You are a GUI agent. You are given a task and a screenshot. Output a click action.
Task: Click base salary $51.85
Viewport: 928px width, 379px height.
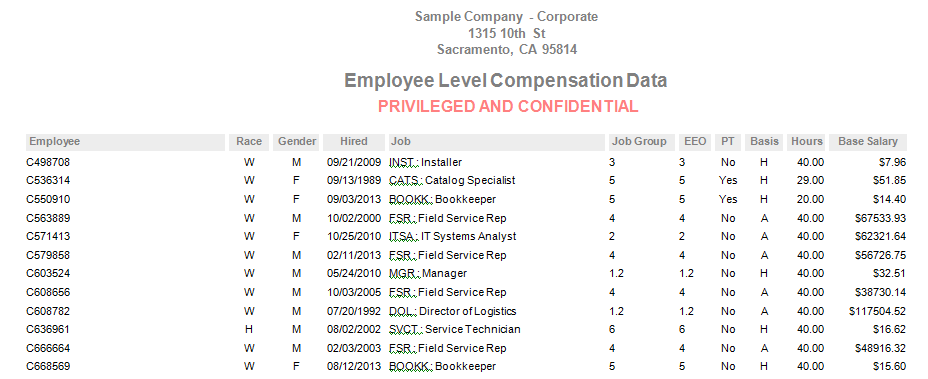tap(890, 181)
